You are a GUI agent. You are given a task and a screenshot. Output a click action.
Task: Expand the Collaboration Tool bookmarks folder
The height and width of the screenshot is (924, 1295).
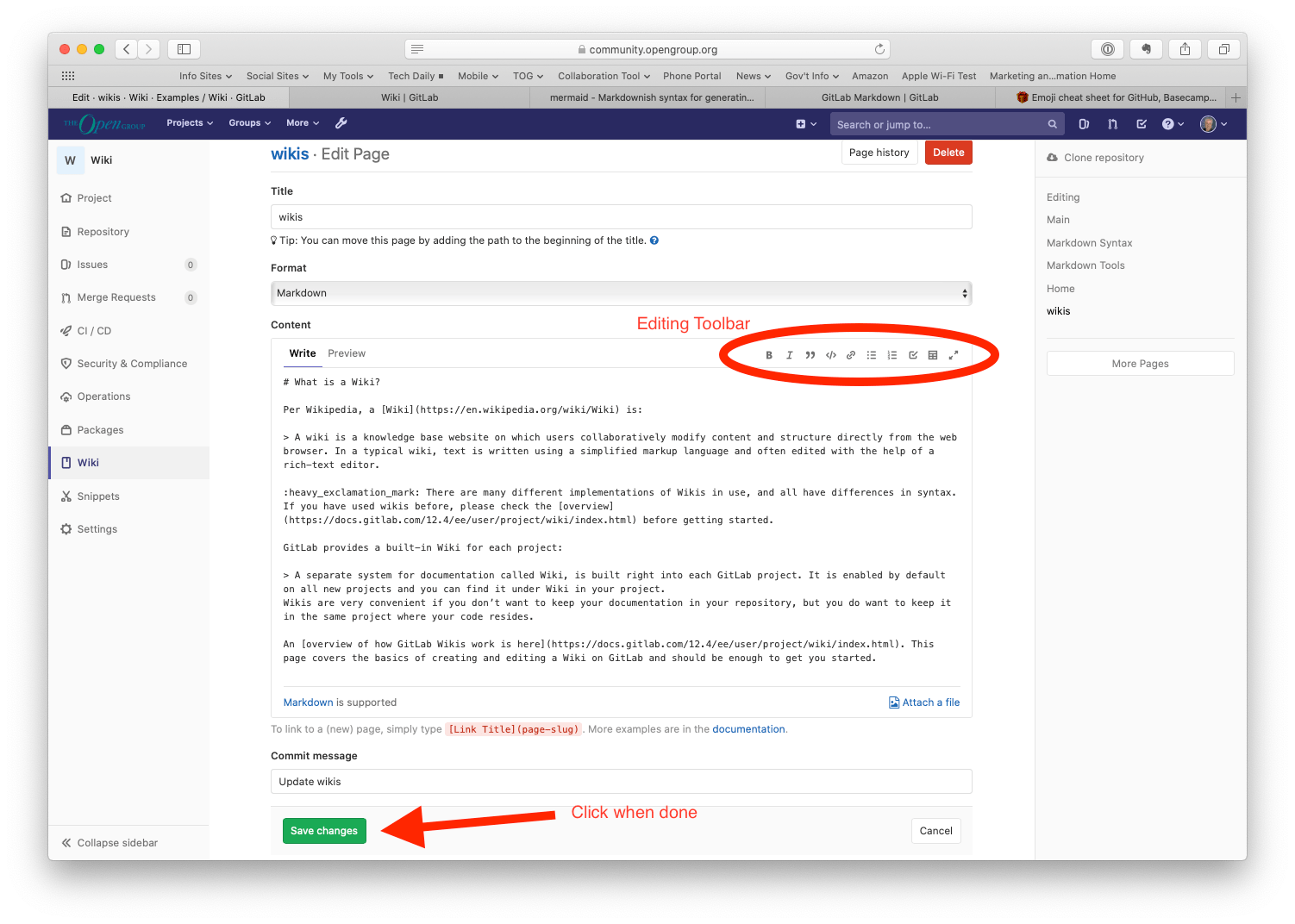click(604, 76)
